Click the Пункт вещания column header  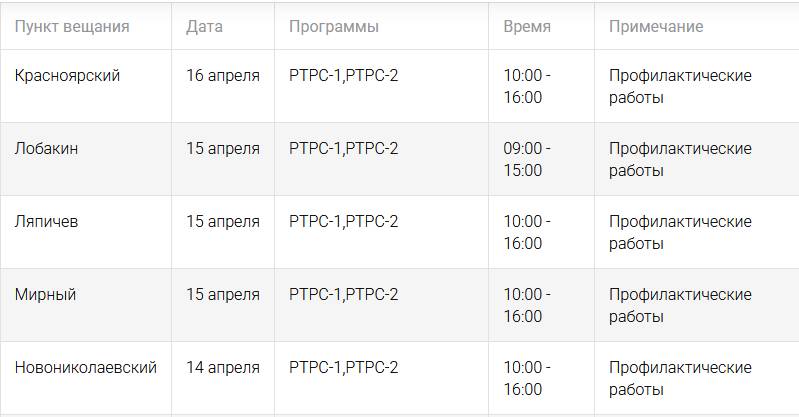pyautogui.click(x=72, y=27)
